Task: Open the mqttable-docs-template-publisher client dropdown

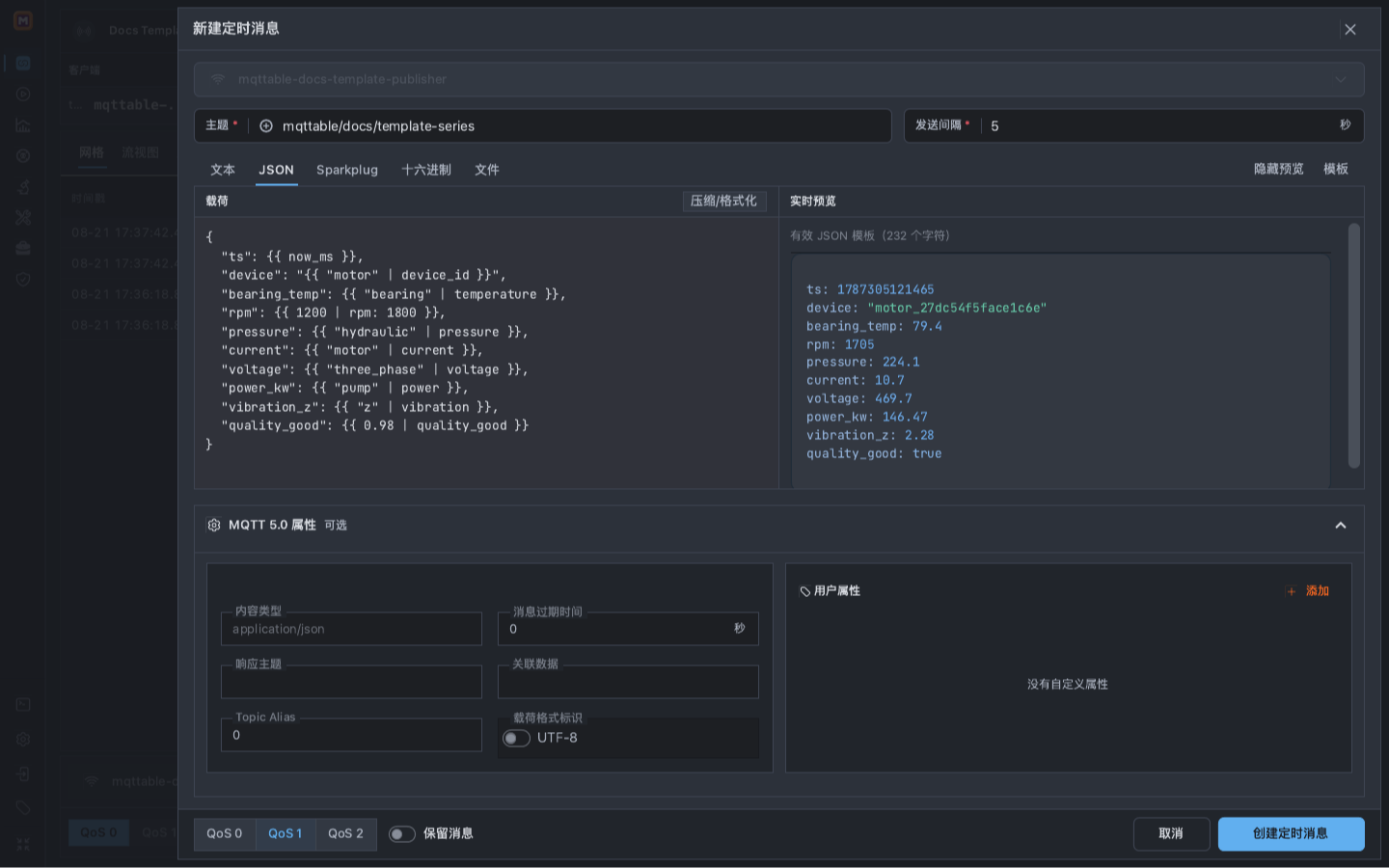Action: point(778,79)
